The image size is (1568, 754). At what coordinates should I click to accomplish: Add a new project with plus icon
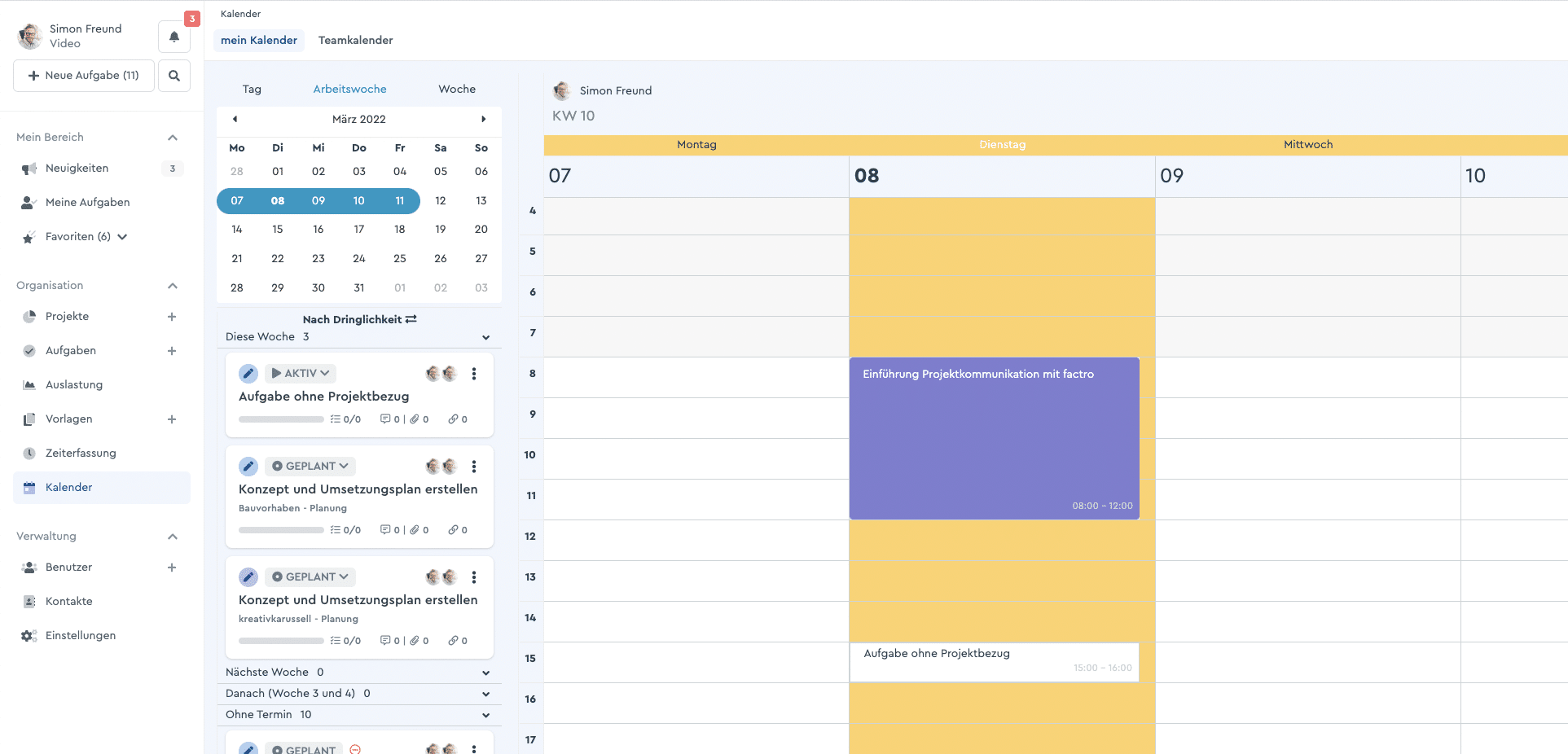172,317
